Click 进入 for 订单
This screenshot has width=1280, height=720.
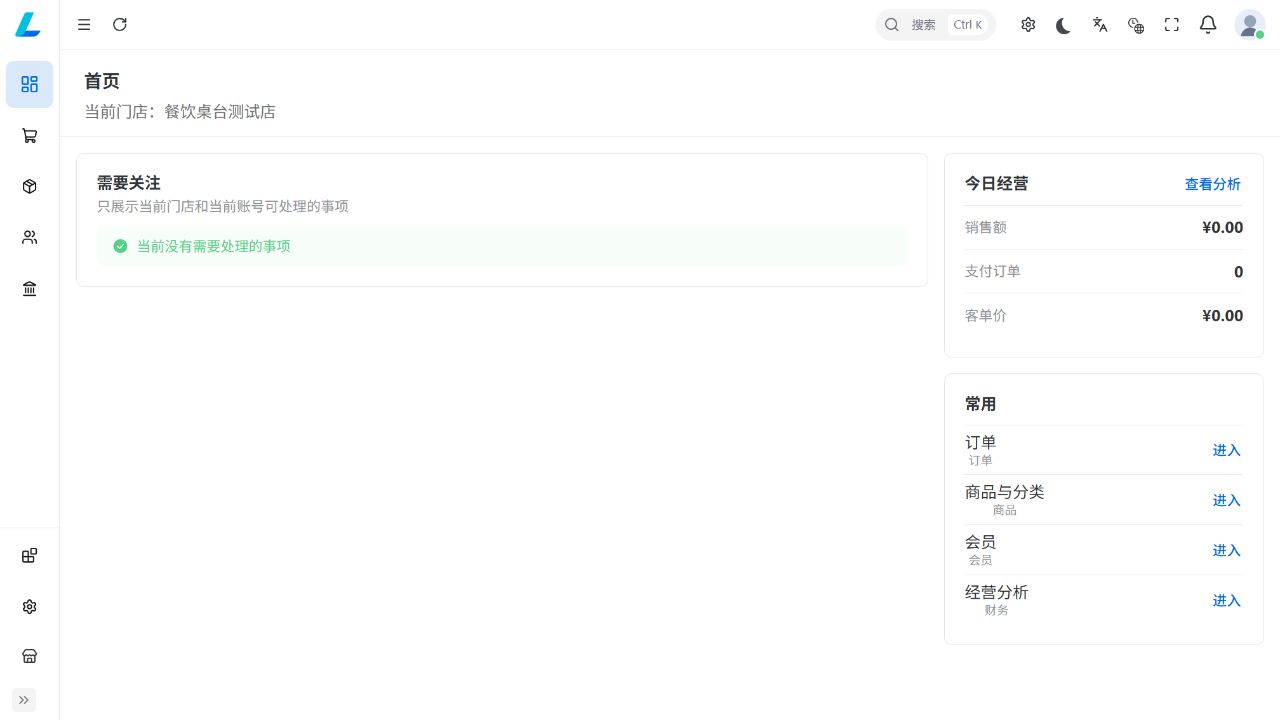(x=1227, y=450)
